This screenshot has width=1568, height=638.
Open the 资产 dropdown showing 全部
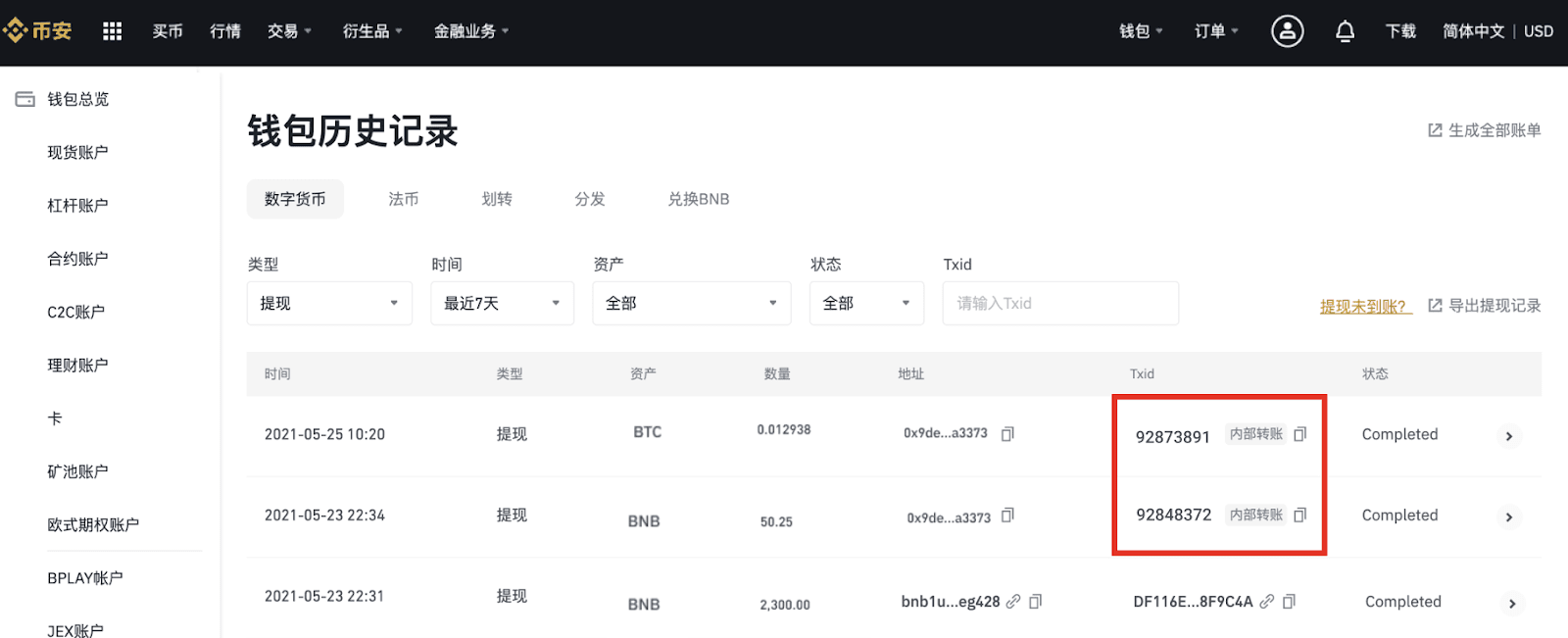691,304
